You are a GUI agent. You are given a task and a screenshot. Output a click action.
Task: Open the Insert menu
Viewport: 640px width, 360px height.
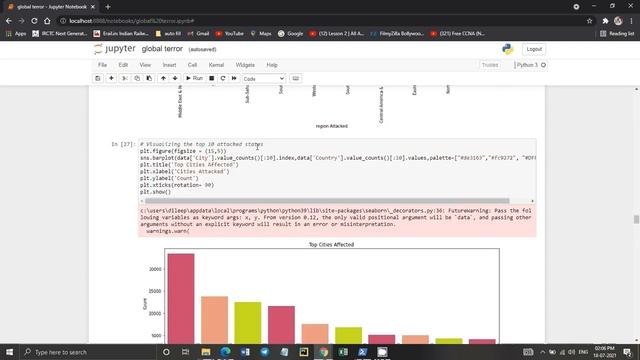[169, 65]
